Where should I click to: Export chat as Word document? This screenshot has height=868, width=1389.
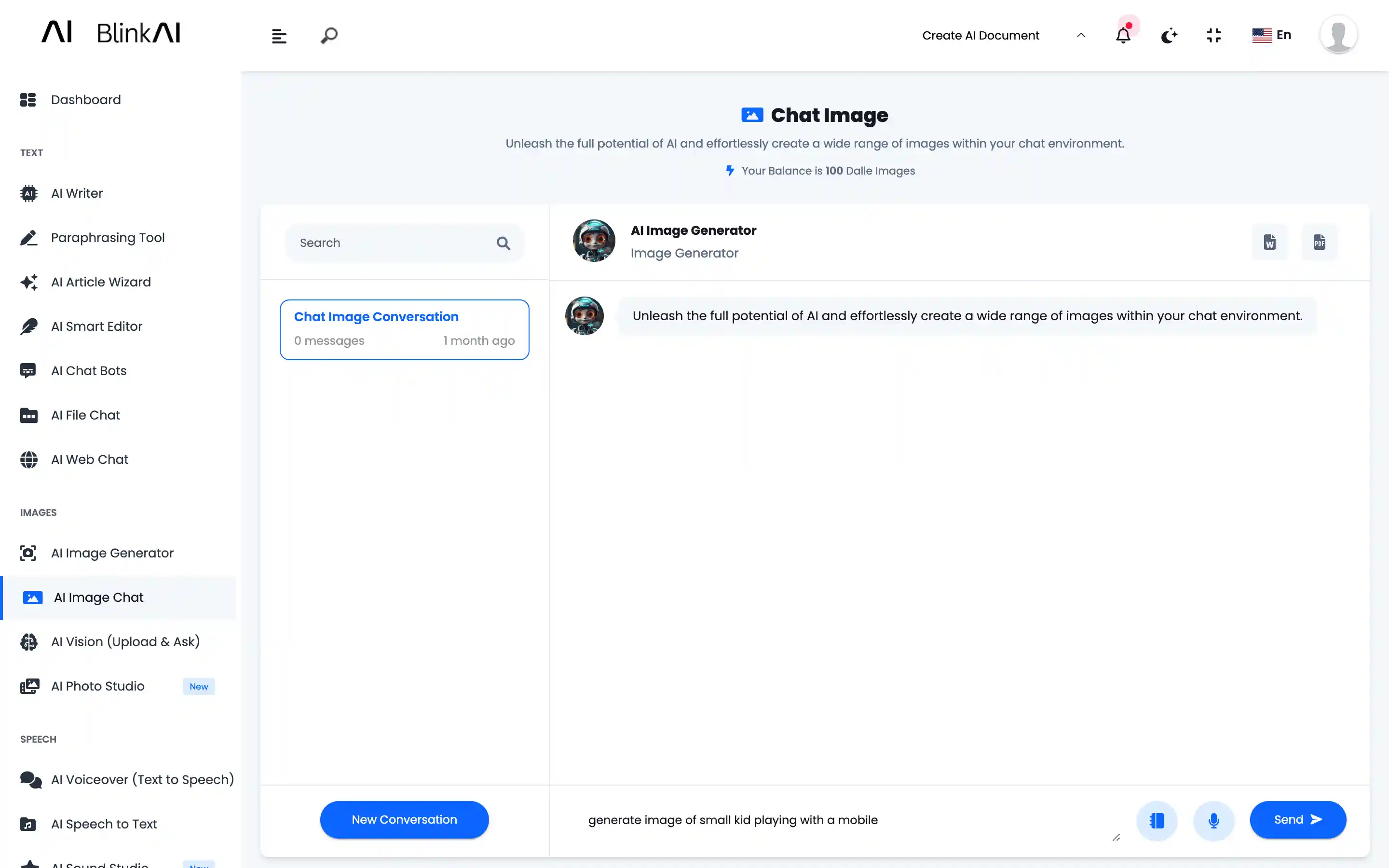1269,242
